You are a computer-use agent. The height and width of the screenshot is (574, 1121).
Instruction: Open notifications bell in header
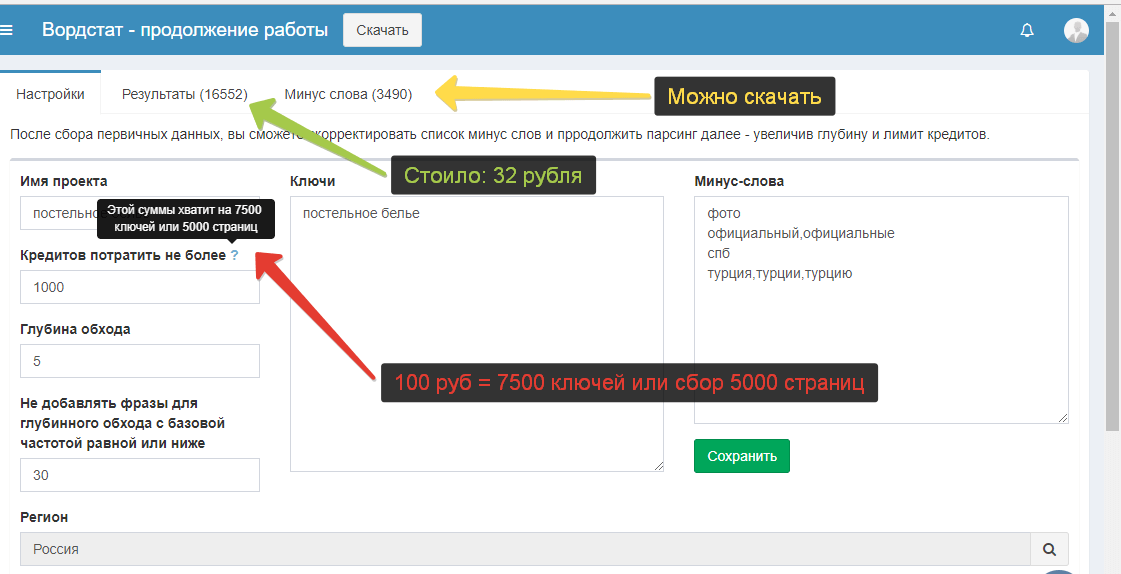click(x=1027, y=30)
